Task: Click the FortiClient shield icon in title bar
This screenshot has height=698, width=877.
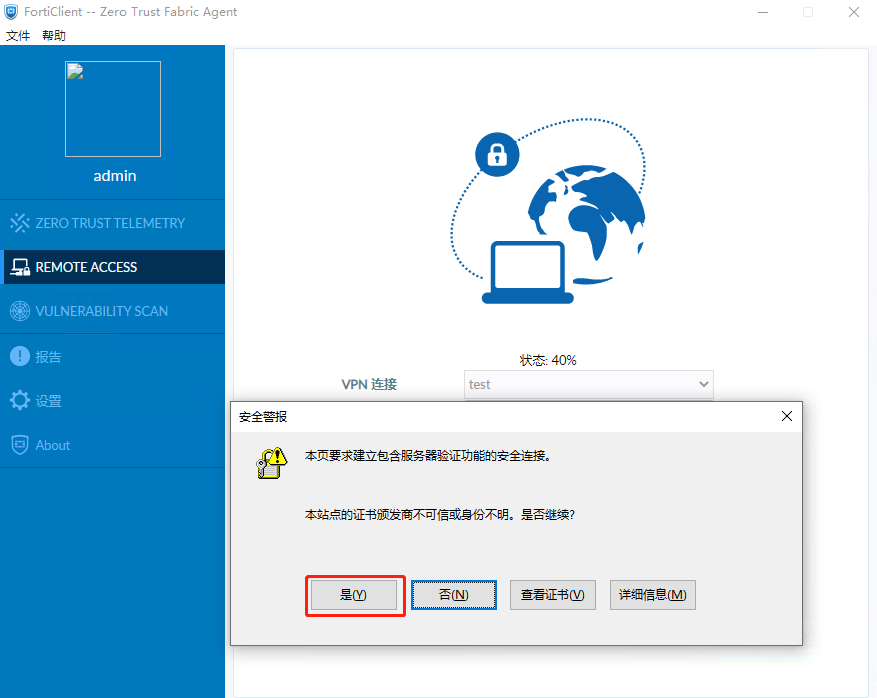Action: [x=12, y=12]
